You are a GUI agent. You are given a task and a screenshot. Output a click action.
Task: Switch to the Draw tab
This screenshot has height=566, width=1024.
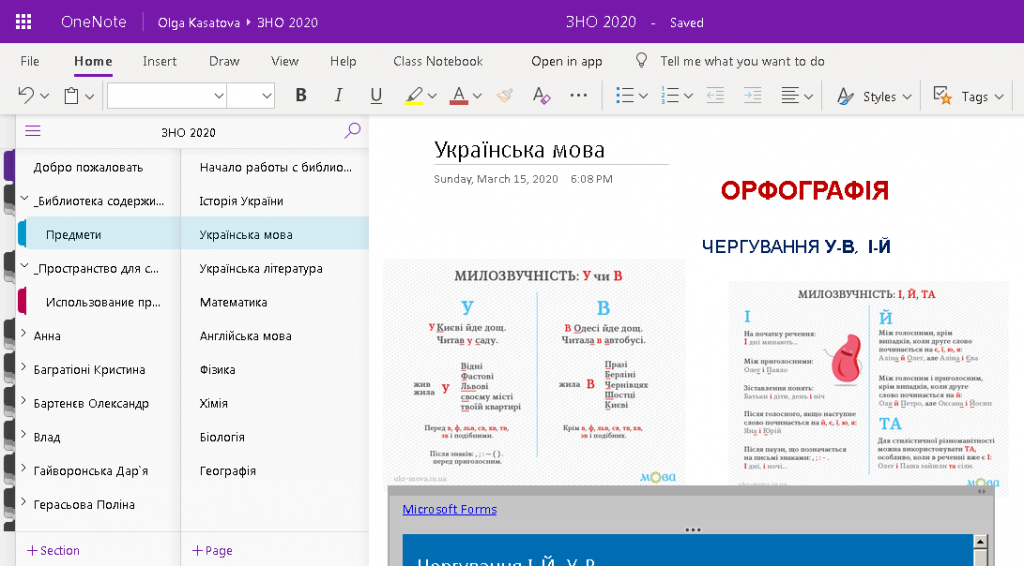224,61
